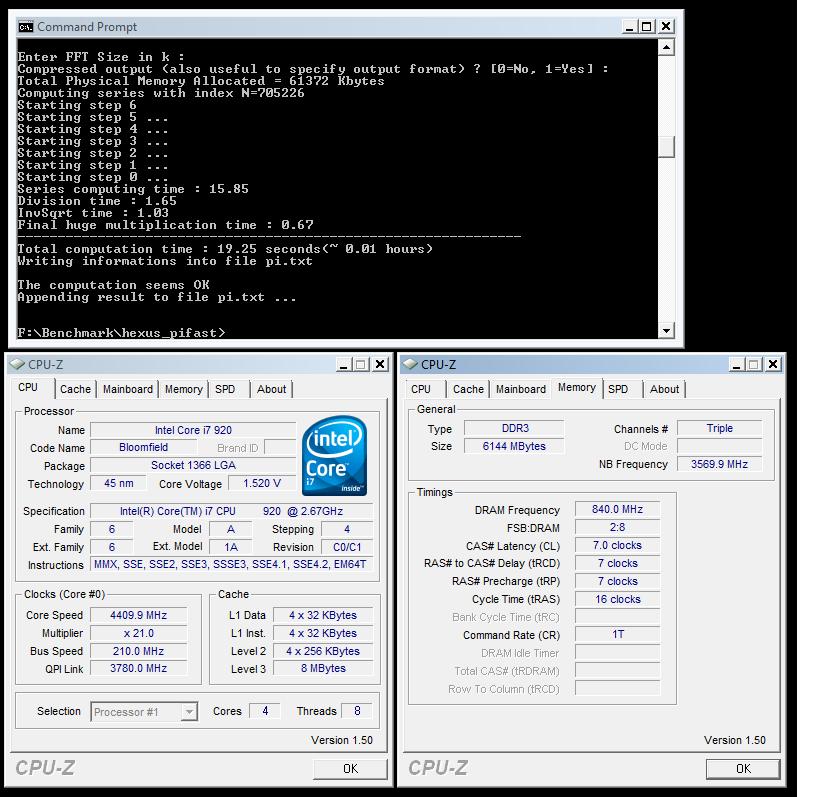840x797 pixels.
Task: Click the Revision value 'C0/C1'
Action: click(x=347, y=547)
